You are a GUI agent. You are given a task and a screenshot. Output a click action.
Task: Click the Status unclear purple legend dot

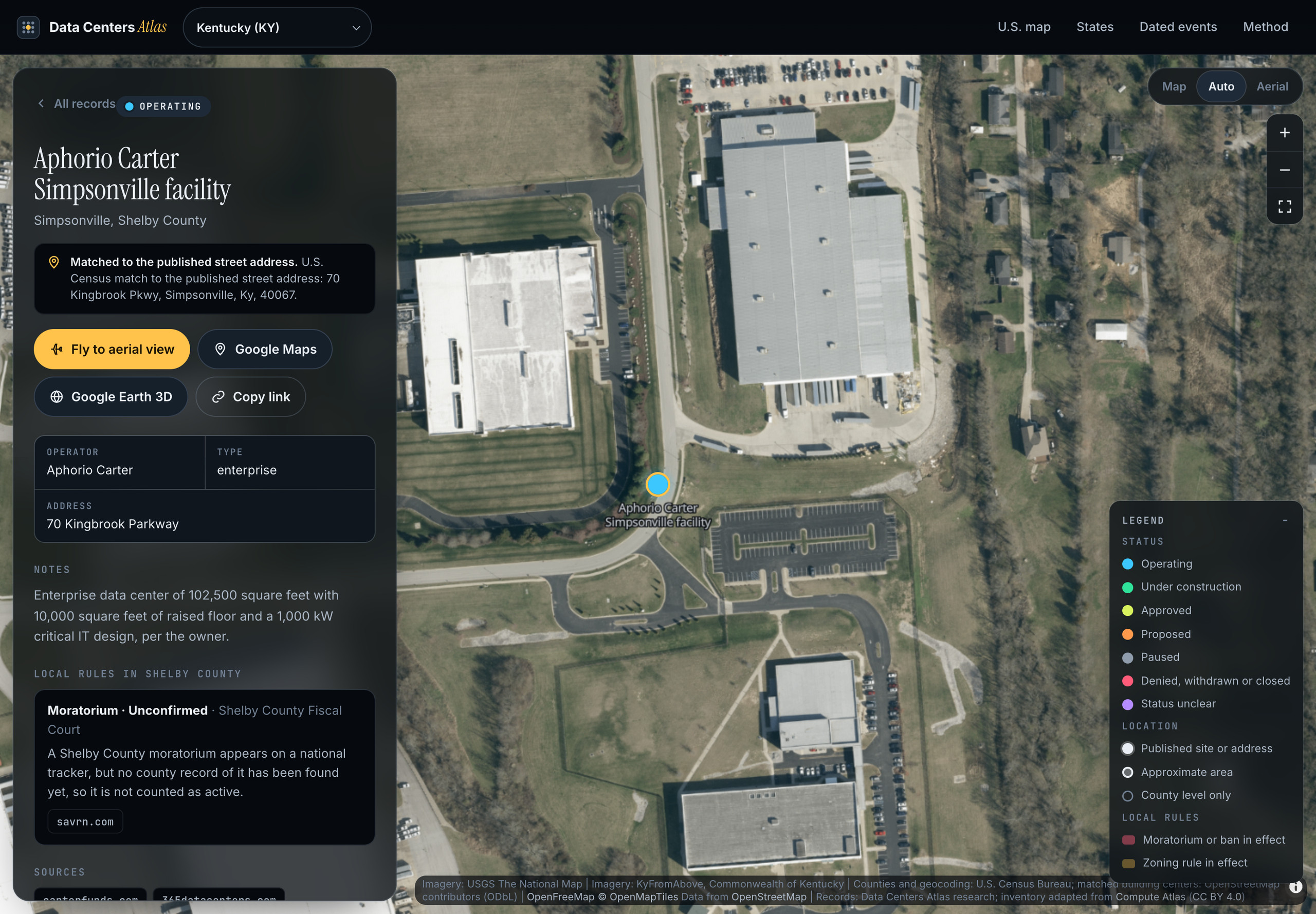coord(1127,704)
